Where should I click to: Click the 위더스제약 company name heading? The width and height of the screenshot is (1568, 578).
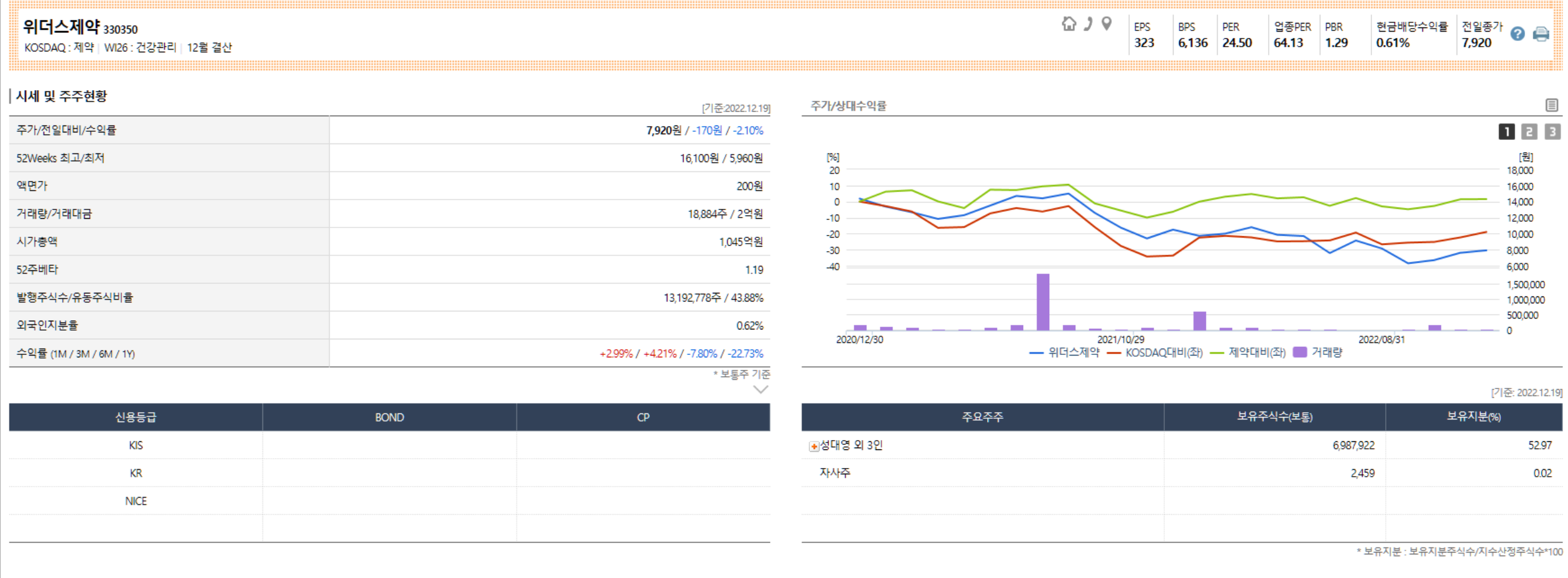click(x=61, y=27)
